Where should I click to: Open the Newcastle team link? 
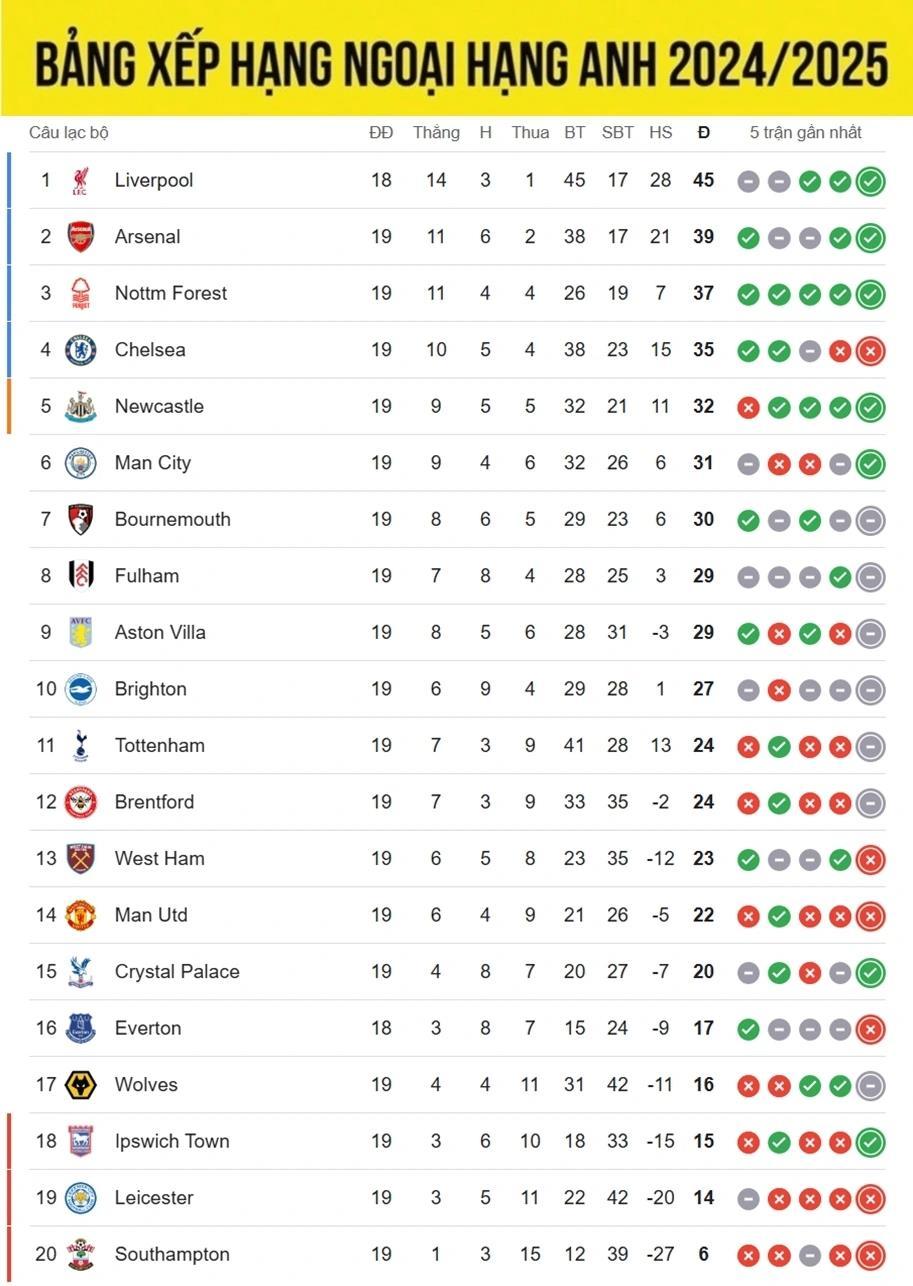pos(159,406)
